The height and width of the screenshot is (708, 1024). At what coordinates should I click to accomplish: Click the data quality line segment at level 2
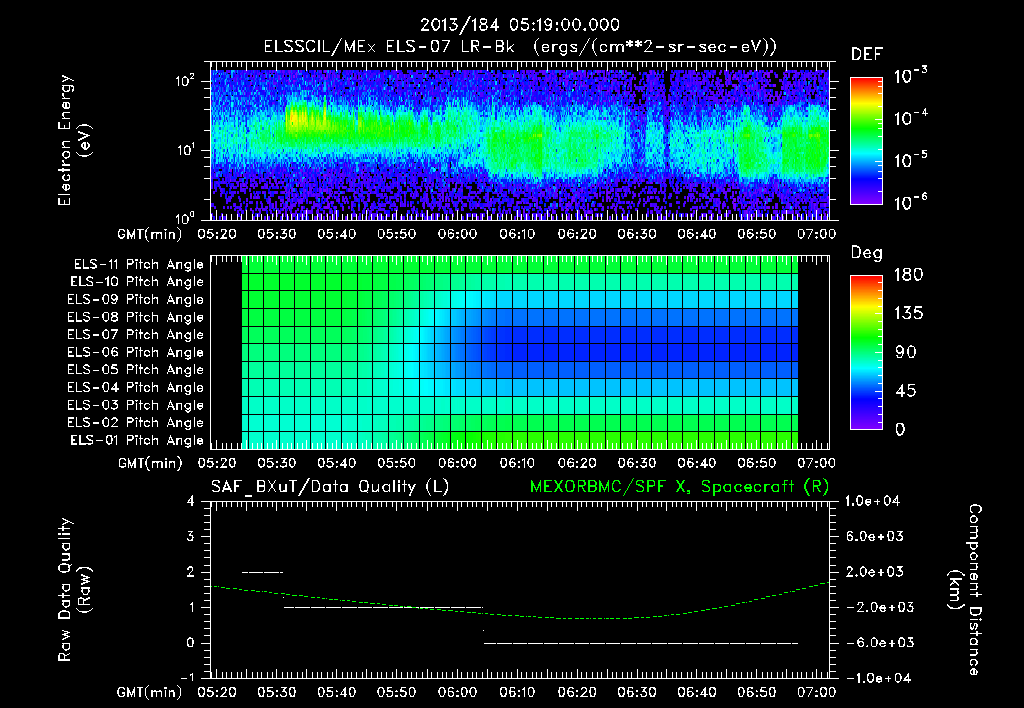[x=263, y=572]
